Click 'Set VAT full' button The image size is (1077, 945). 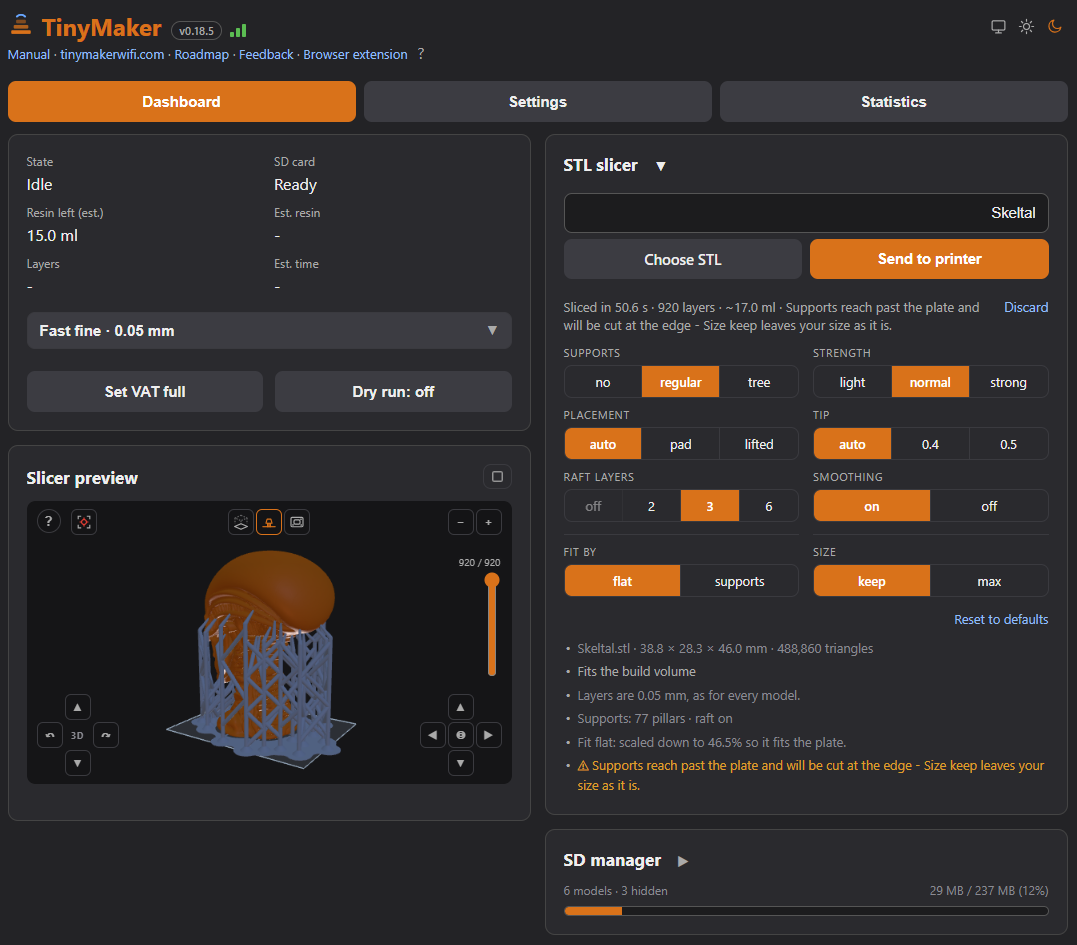tap(145, 391)
